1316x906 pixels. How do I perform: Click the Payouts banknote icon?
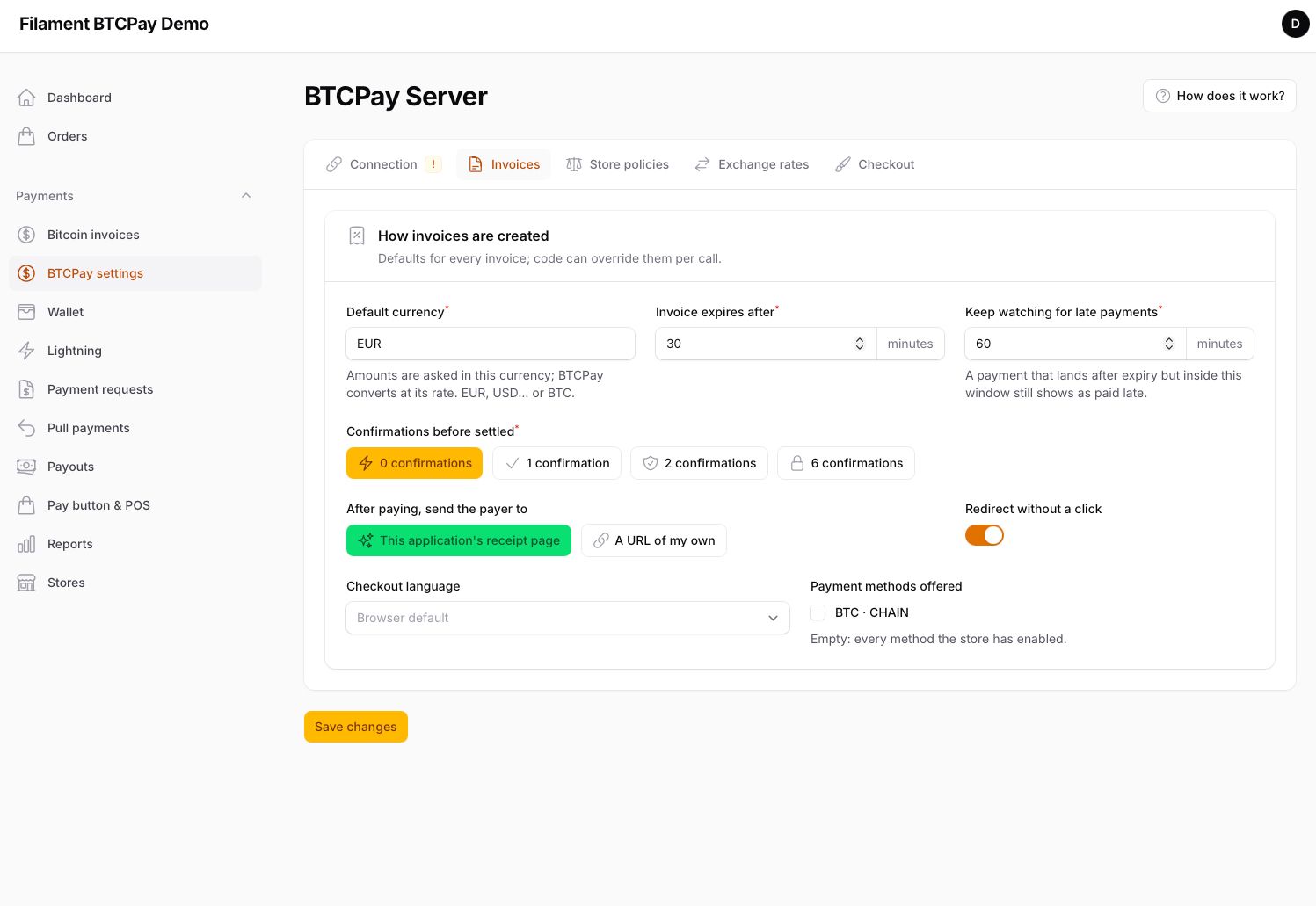26,467
